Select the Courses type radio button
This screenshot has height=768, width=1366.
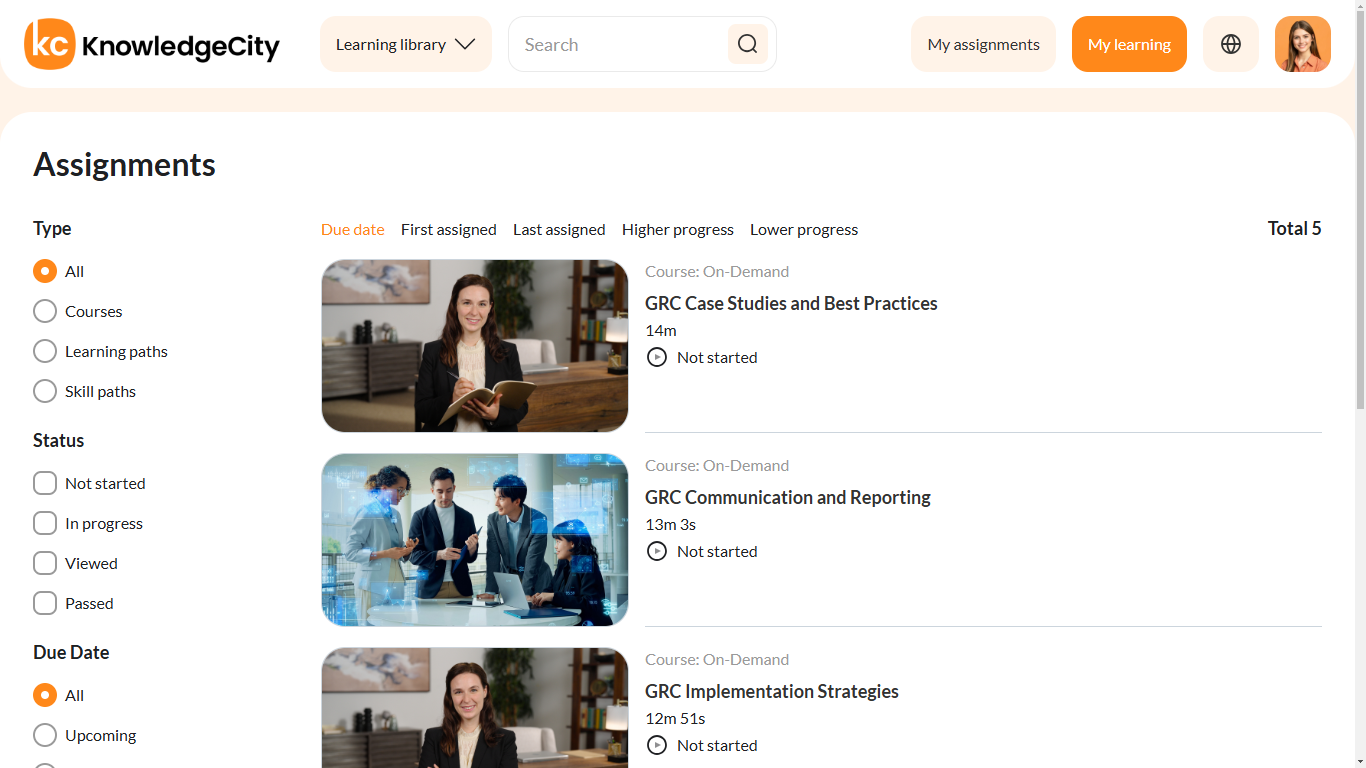(45, 311)
